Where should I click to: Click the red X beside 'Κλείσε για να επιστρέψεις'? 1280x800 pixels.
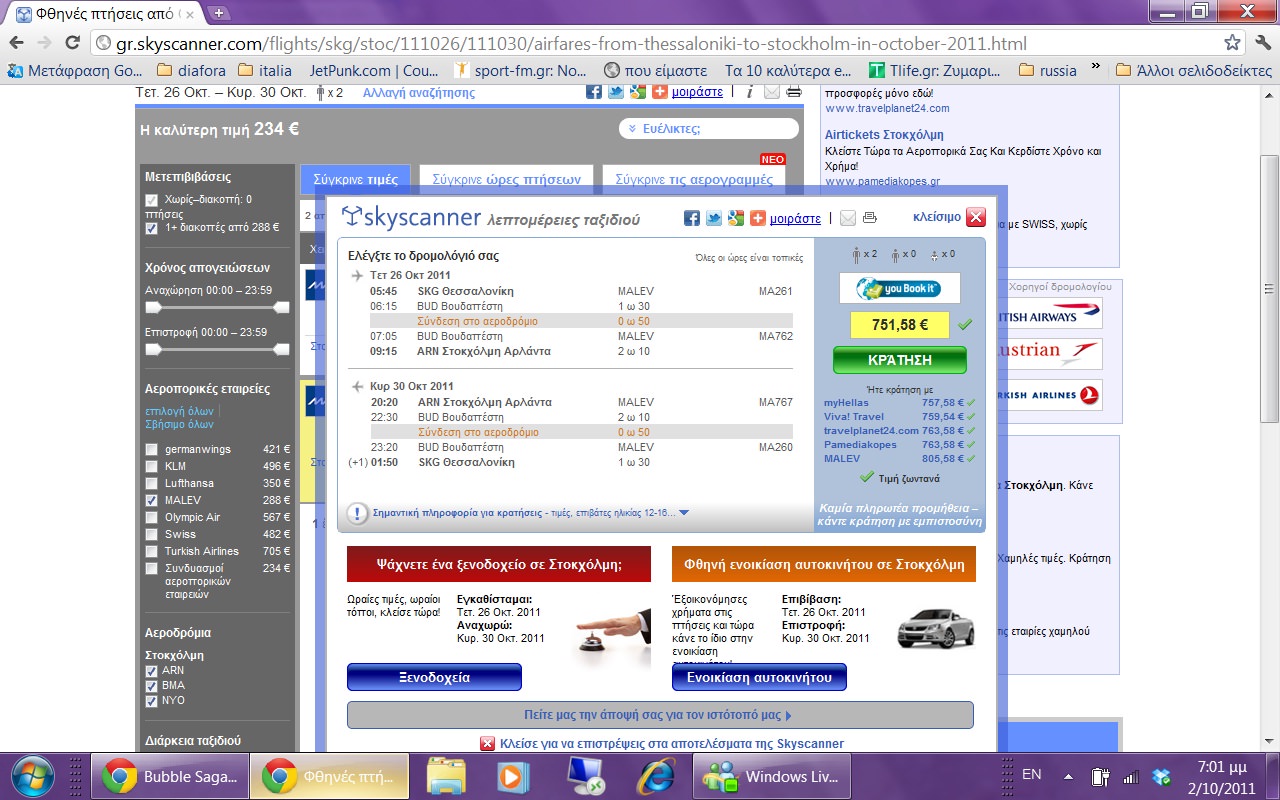487,743
